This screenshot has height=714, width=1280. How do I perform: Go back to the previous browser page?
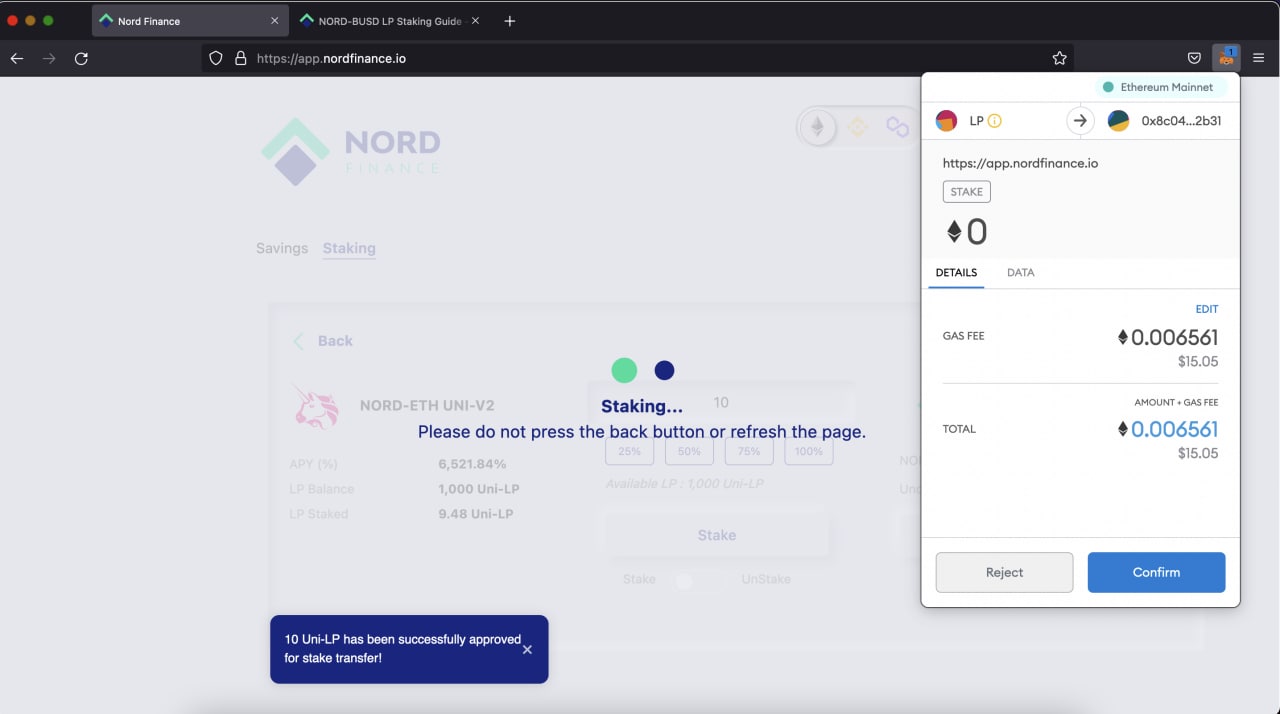point(17,58)
